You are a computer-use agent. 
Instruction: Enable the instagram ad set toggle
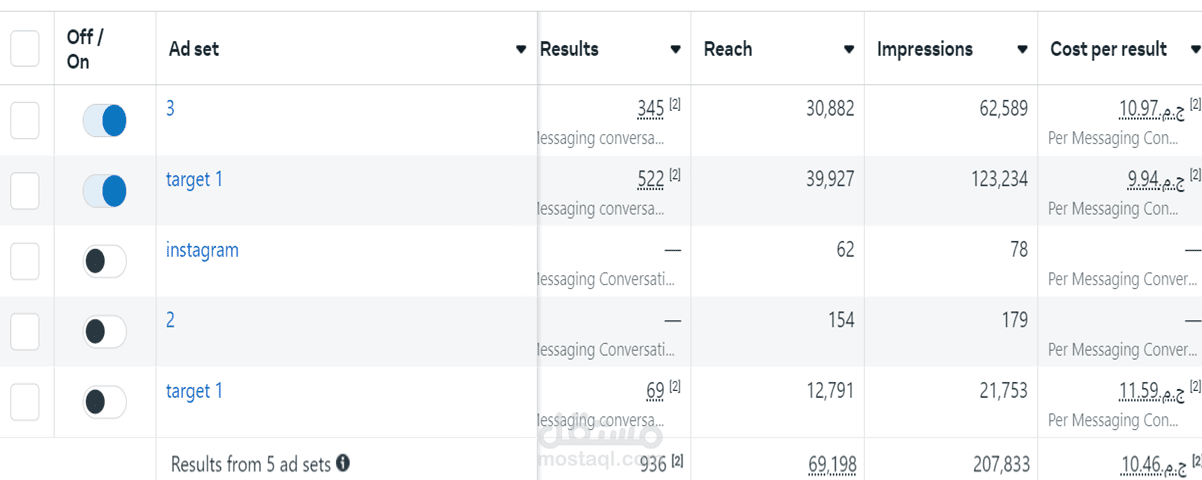[104, 261]
